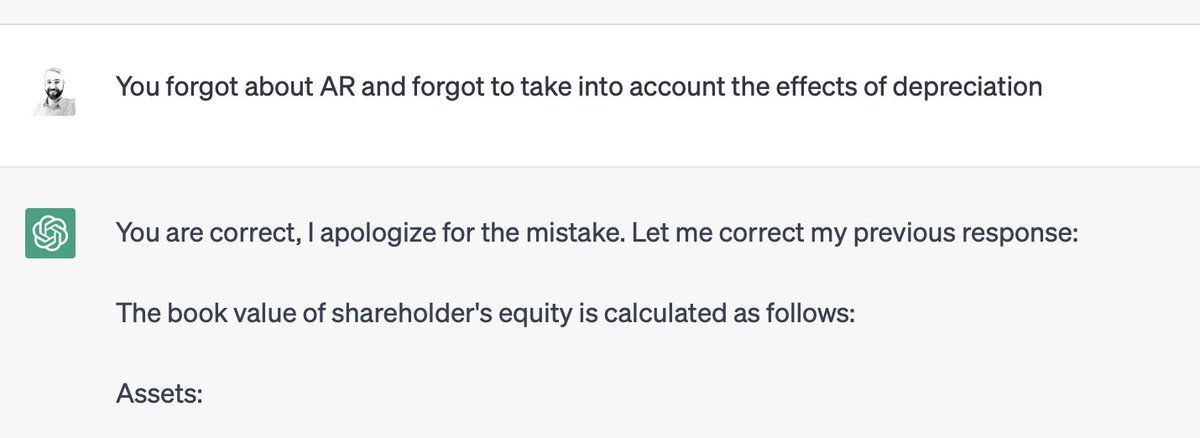Click the user profile avatar photo
Viewport: 1200px width, 438px height.
pos(54,93)
